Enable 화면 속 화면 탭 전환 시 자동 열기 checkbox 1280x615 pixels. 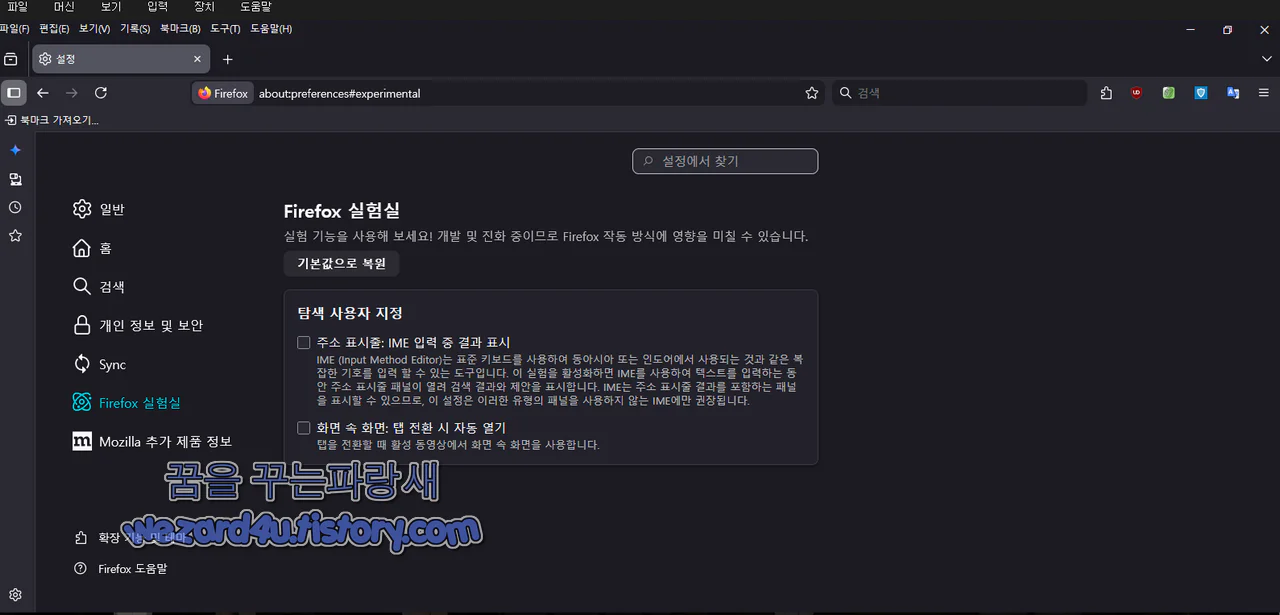(x=304, y=427)
